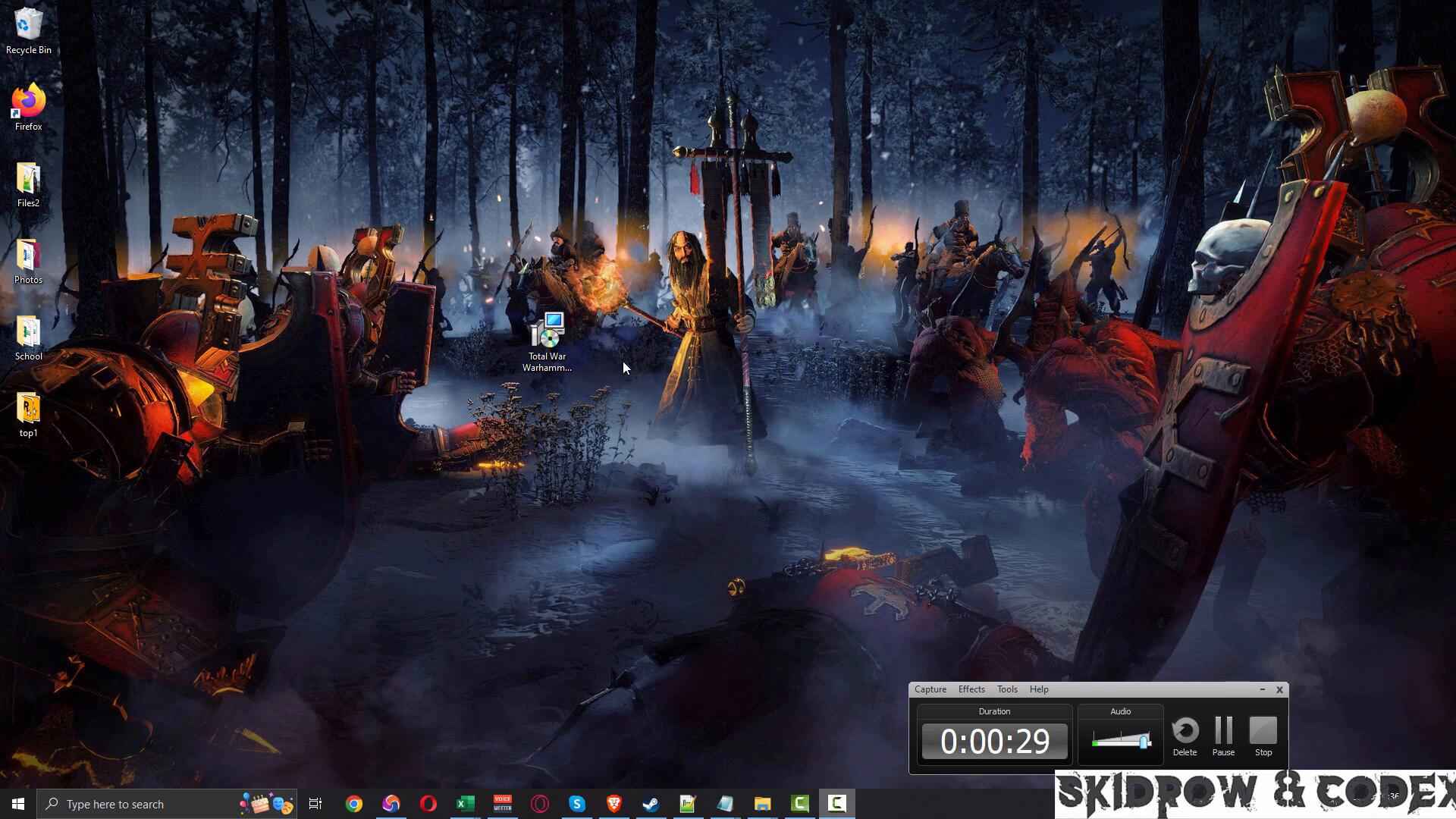Adjust the Audio level slider
Viewport: 1456px width, 819px height.
click(1144, 741)
